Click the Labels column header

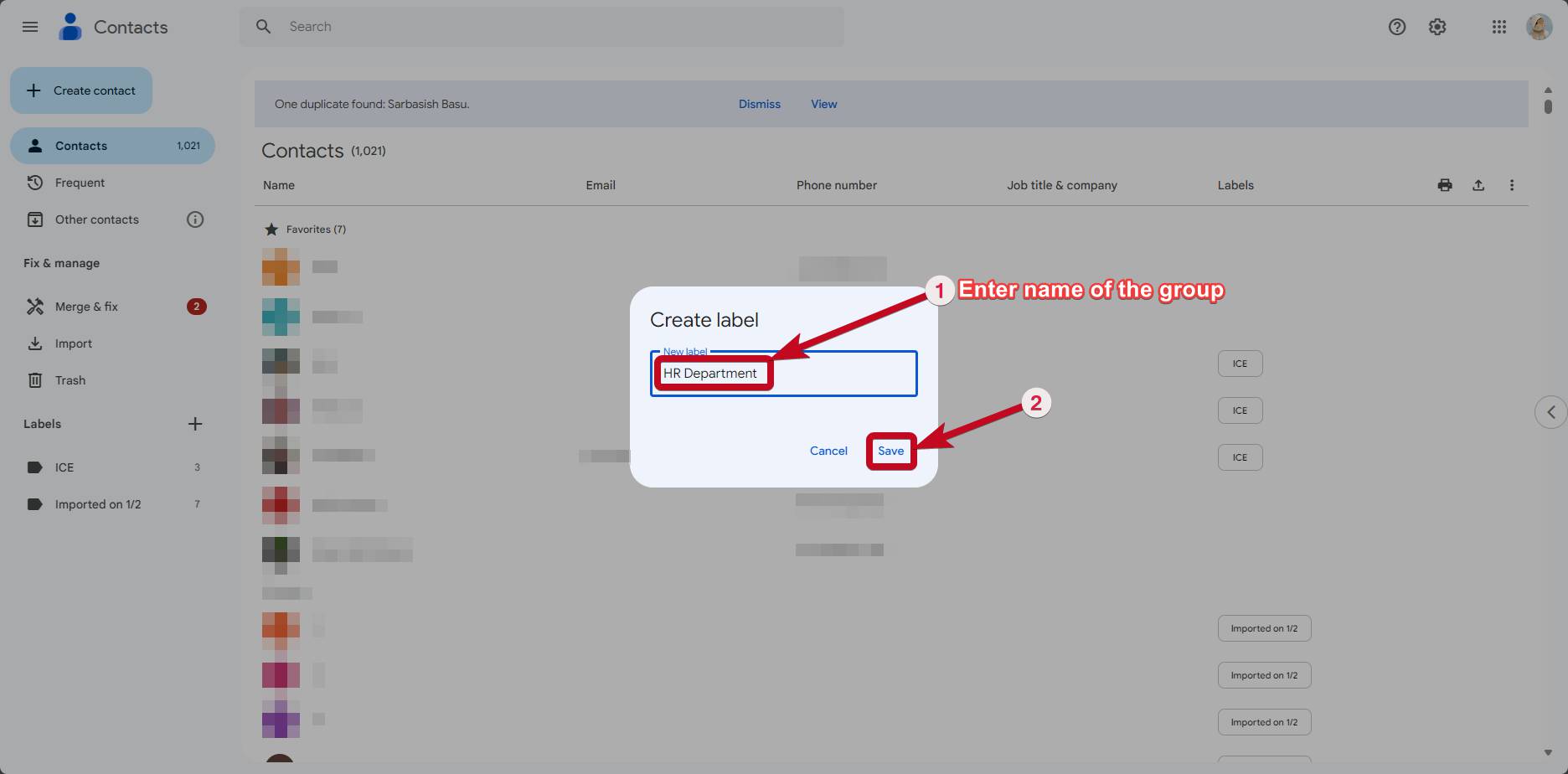tap(1235, 185)
